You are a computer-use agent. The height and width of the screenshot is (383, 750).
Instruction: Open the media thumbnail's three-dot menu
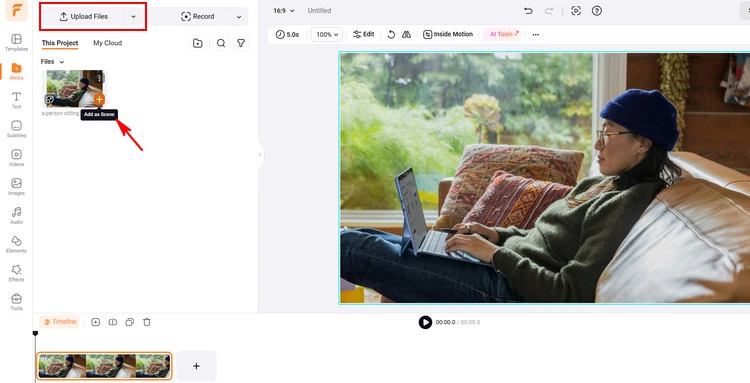99,77
